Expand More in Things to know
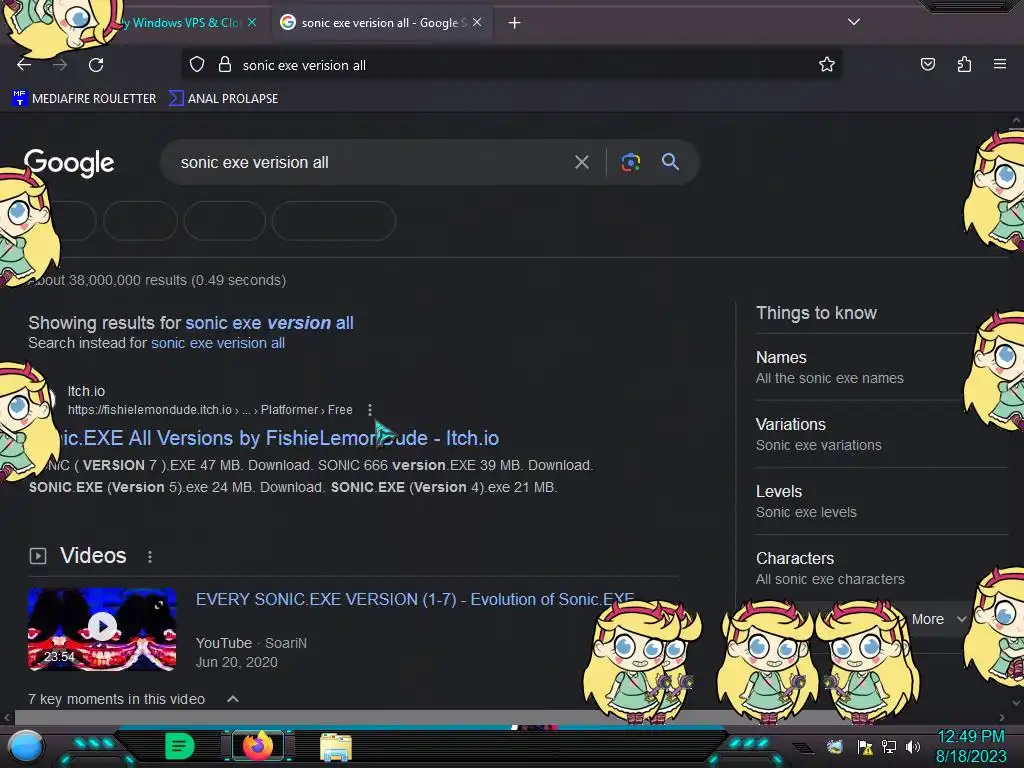This screenshot has width=1024, height=768. click(938, 619)
